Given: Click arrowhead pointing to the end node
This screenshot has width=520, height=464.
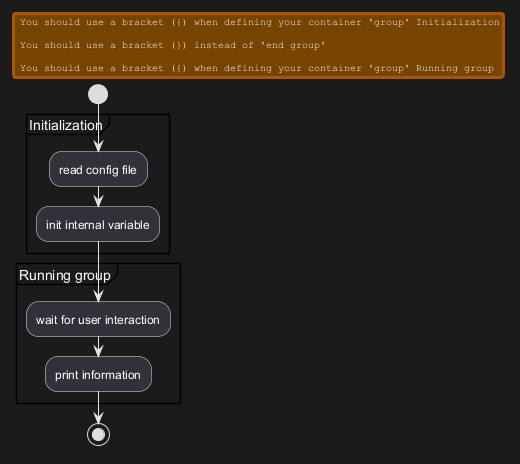Looking at the screenshot, I should (x=98, y=418).
